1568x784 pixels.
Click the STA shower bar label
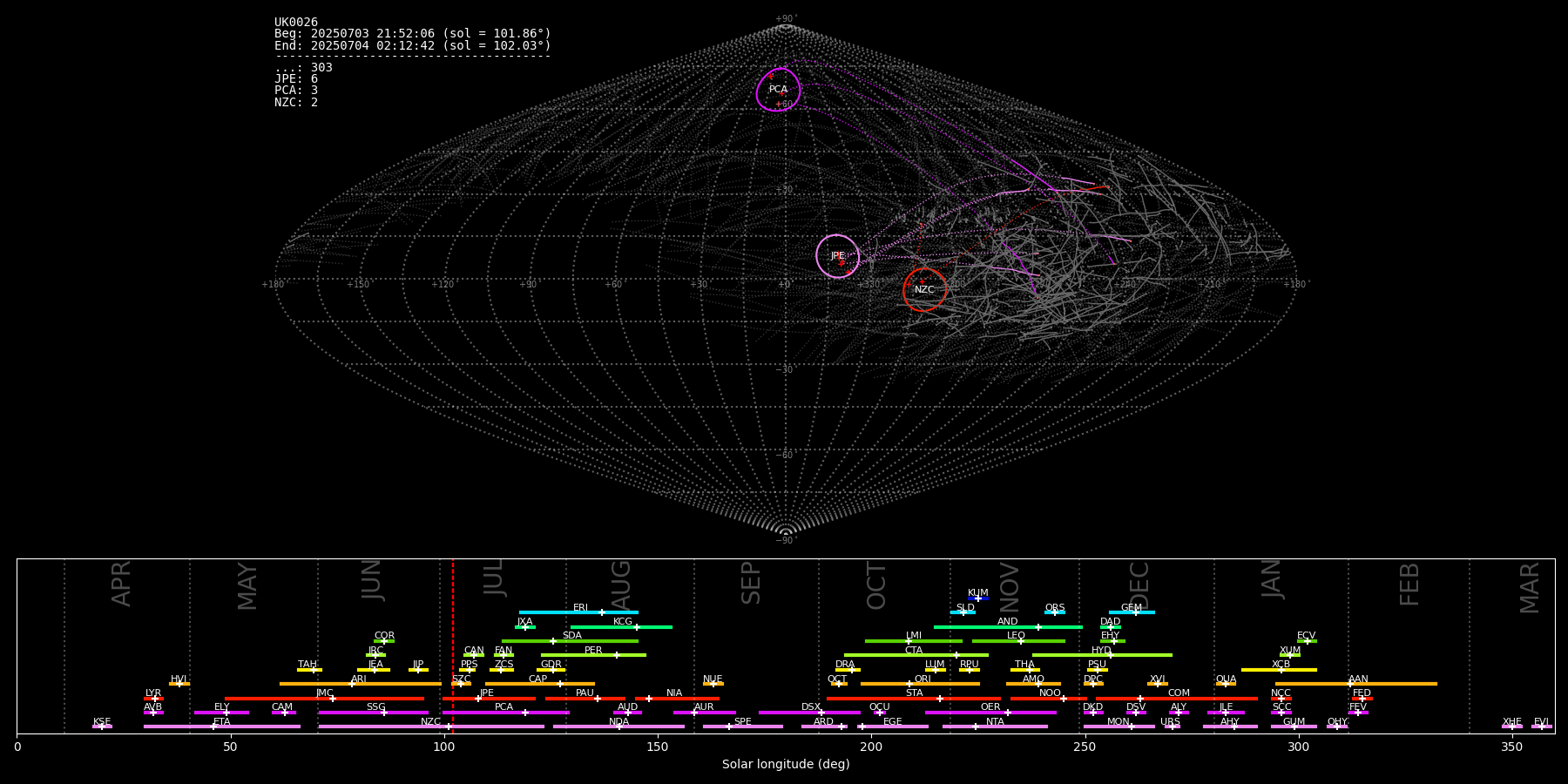pyautogui.click(x=914, y=693)
